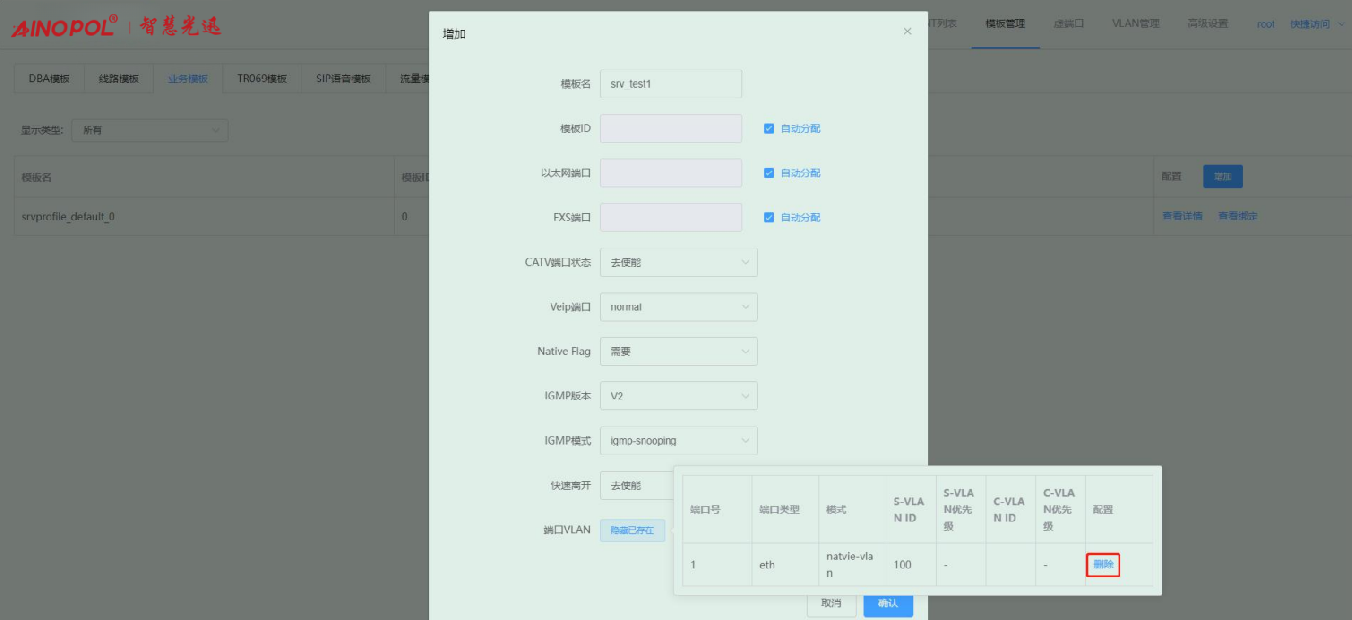Close the 增加 dialog with the X icon
This screenshot has width=1352, height=620.
coord(907,32)
